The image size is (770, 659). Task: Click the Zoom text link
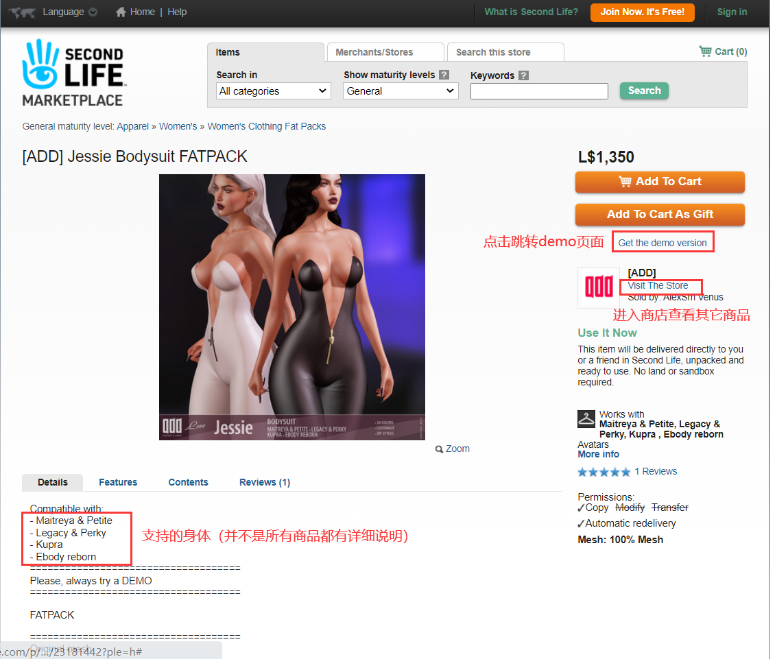457,448
